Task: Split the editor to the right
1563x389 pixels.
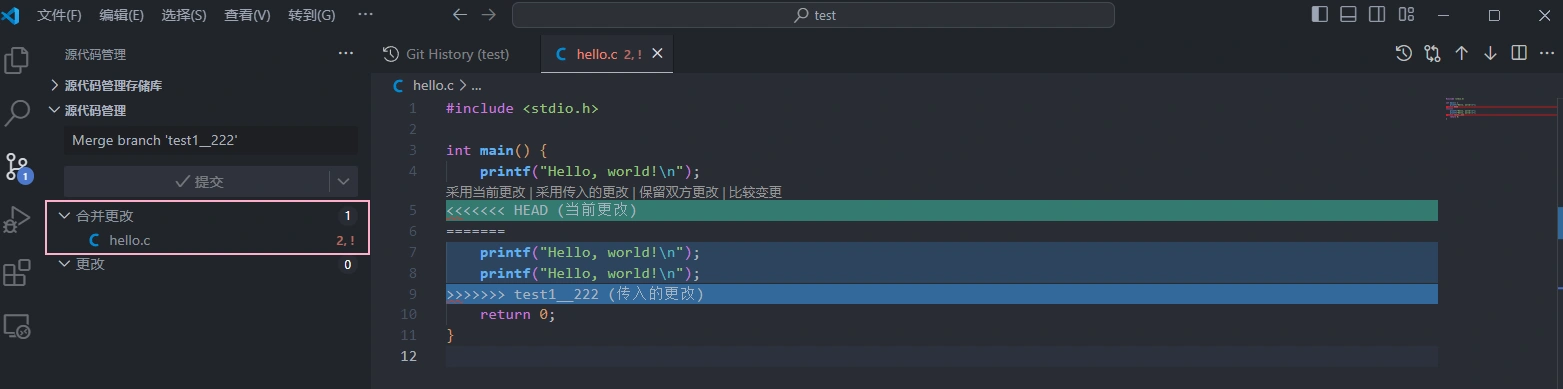Action: click(1519, 53)
